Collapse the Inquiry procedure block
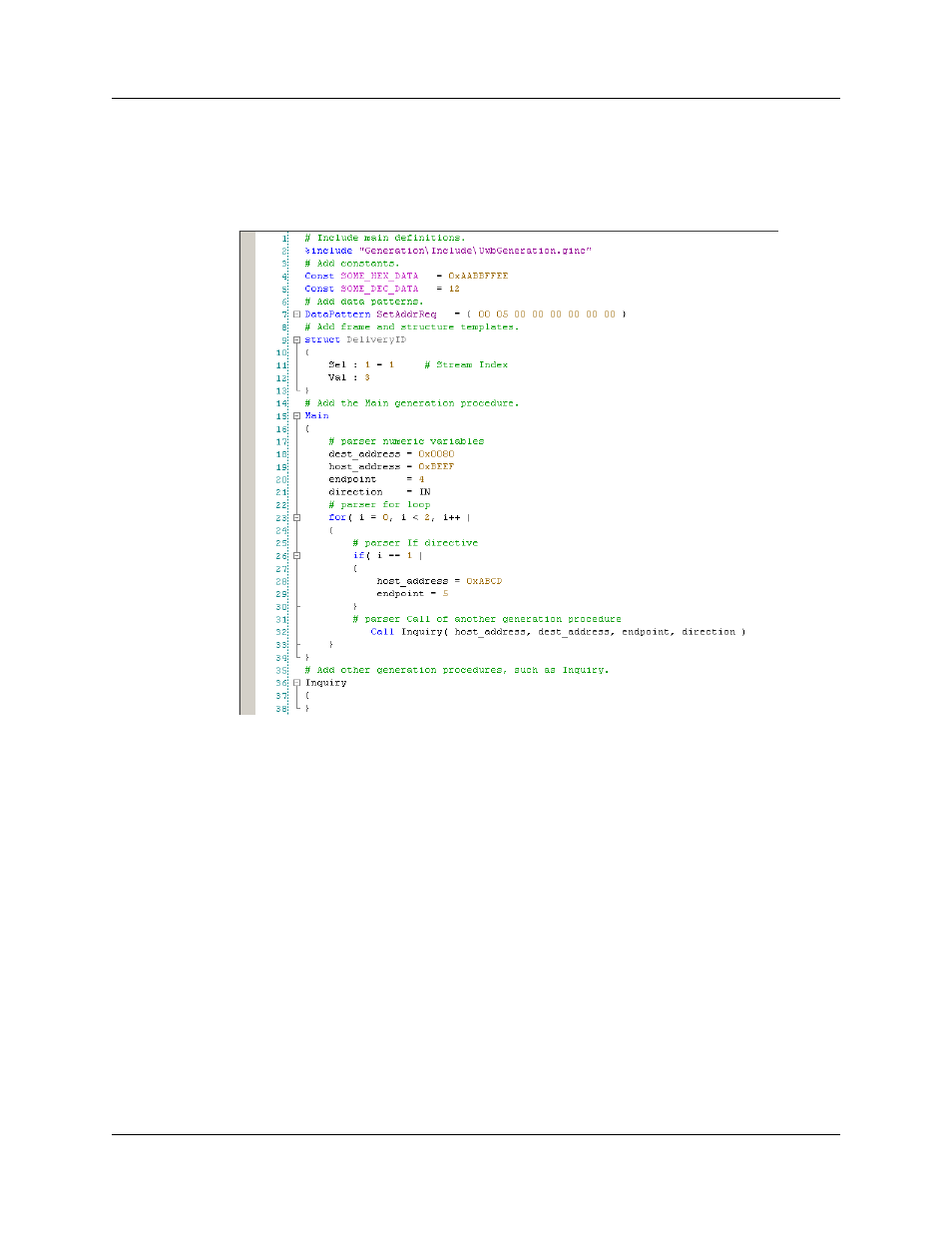The image size is (952, 1233). click(296, 683)
